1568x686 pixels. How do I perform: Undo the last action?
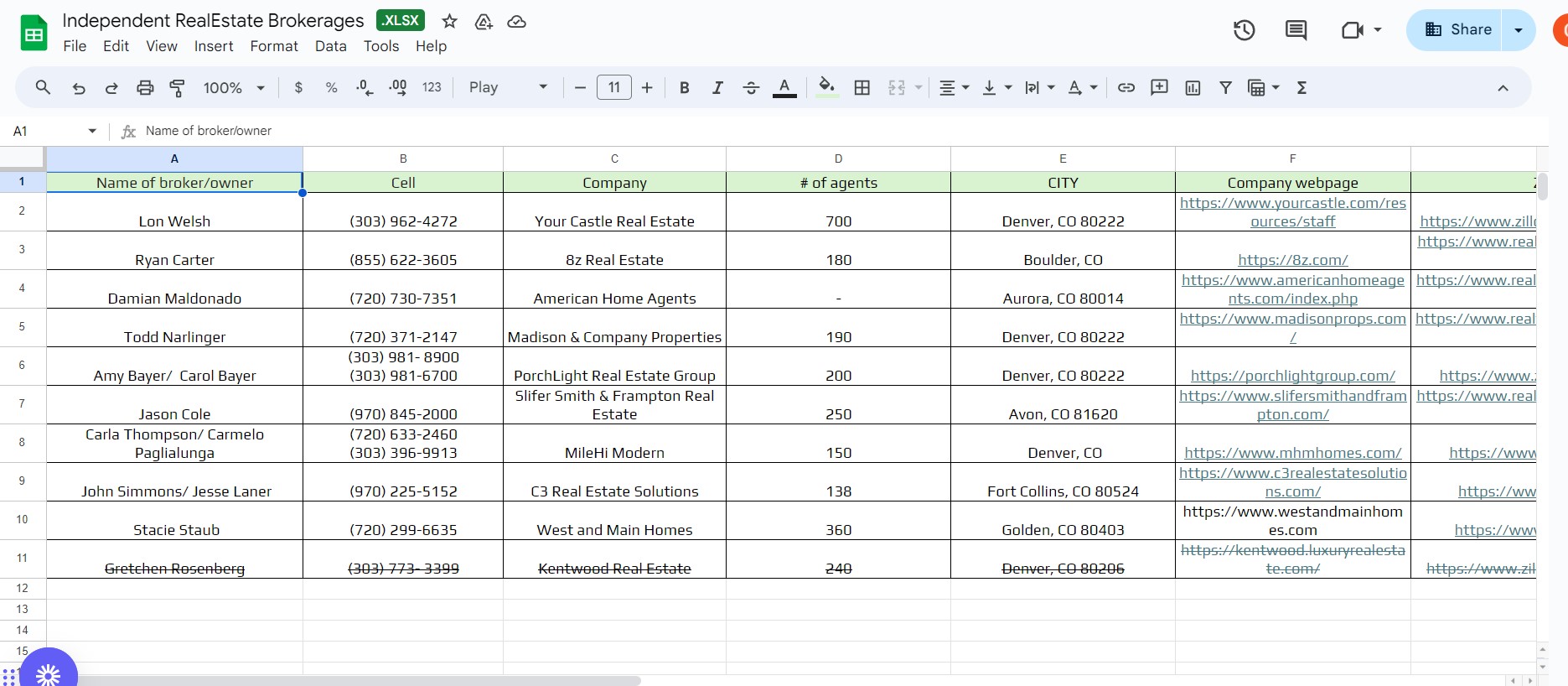(x=79, y=87)
